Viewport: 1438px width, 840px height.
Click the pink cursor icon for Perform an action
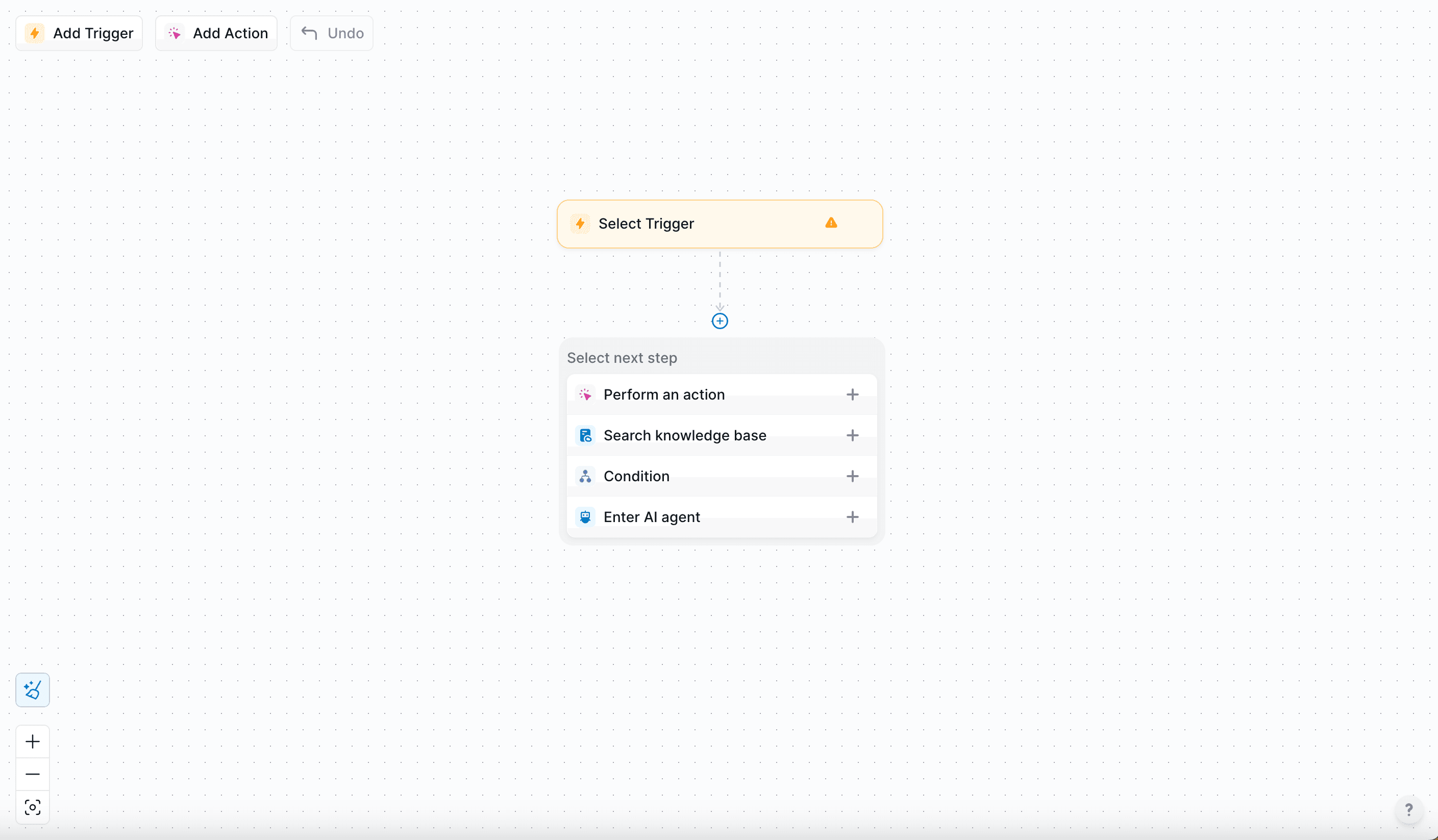(585, 394)
